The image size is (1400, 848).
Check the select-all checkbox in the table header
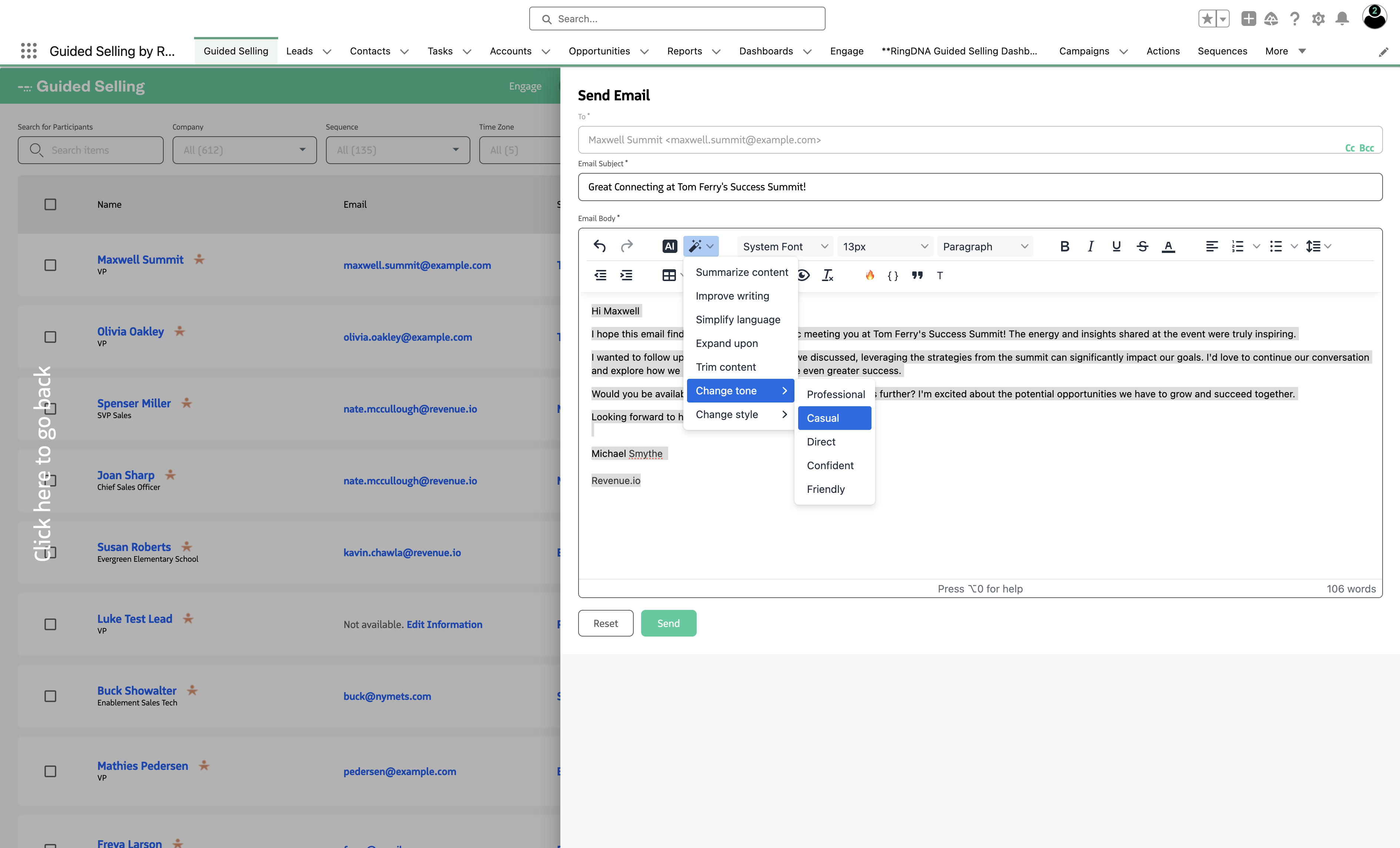(x=50, y=204)
